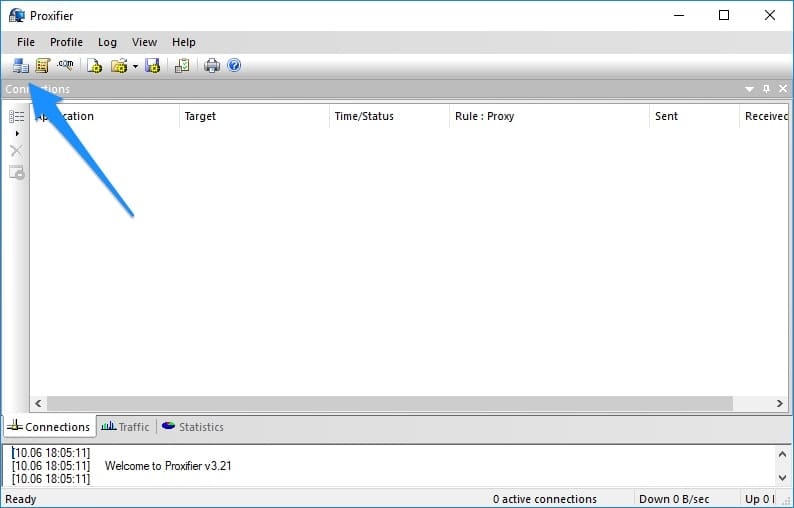Click the Proxy Checker clipboard icon
Image resolution: width=794 pixels, height=508 pixels.
pyautogui.click(x=181, y=66)
